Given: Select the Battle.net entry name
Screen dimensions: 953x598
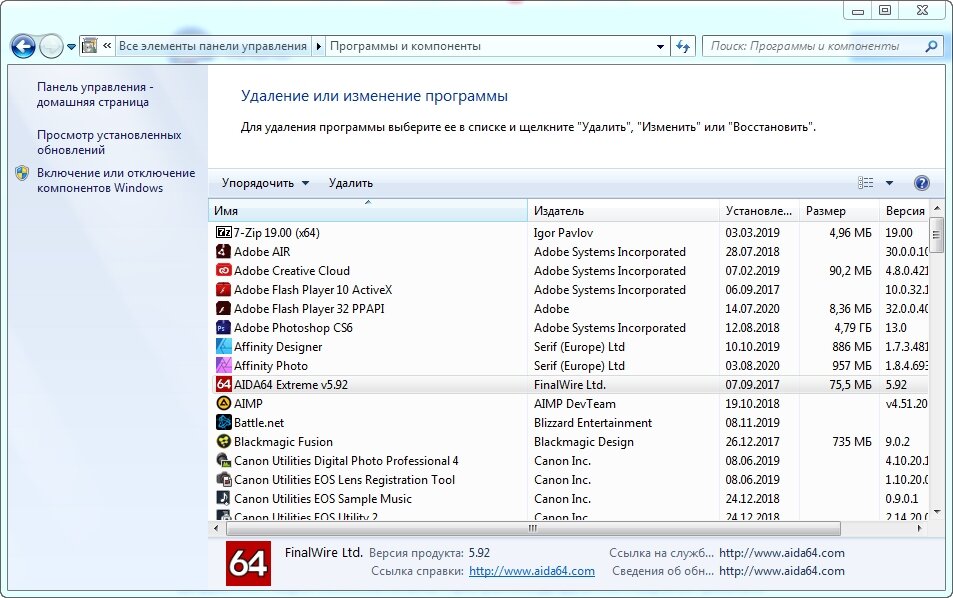Looking at the screenshot, I should coord(259,422).
